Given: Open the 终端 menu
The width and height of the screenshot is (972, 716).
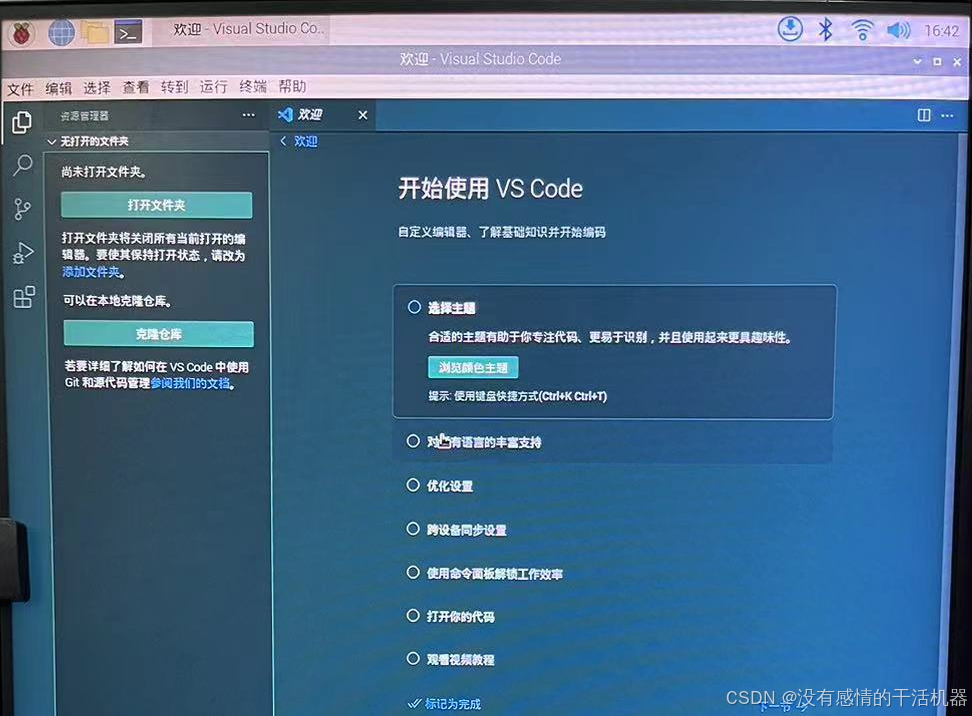Looking at the screenshot, I should pos(253,86).
